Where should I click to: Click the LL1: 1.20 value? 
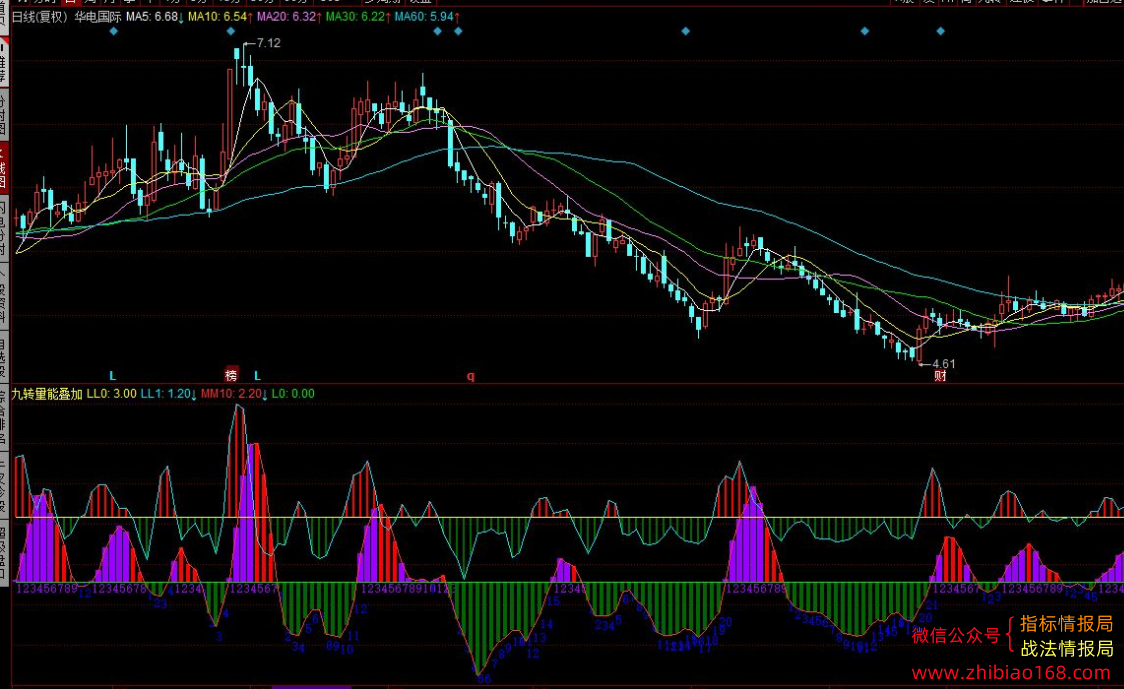(168, 394)
